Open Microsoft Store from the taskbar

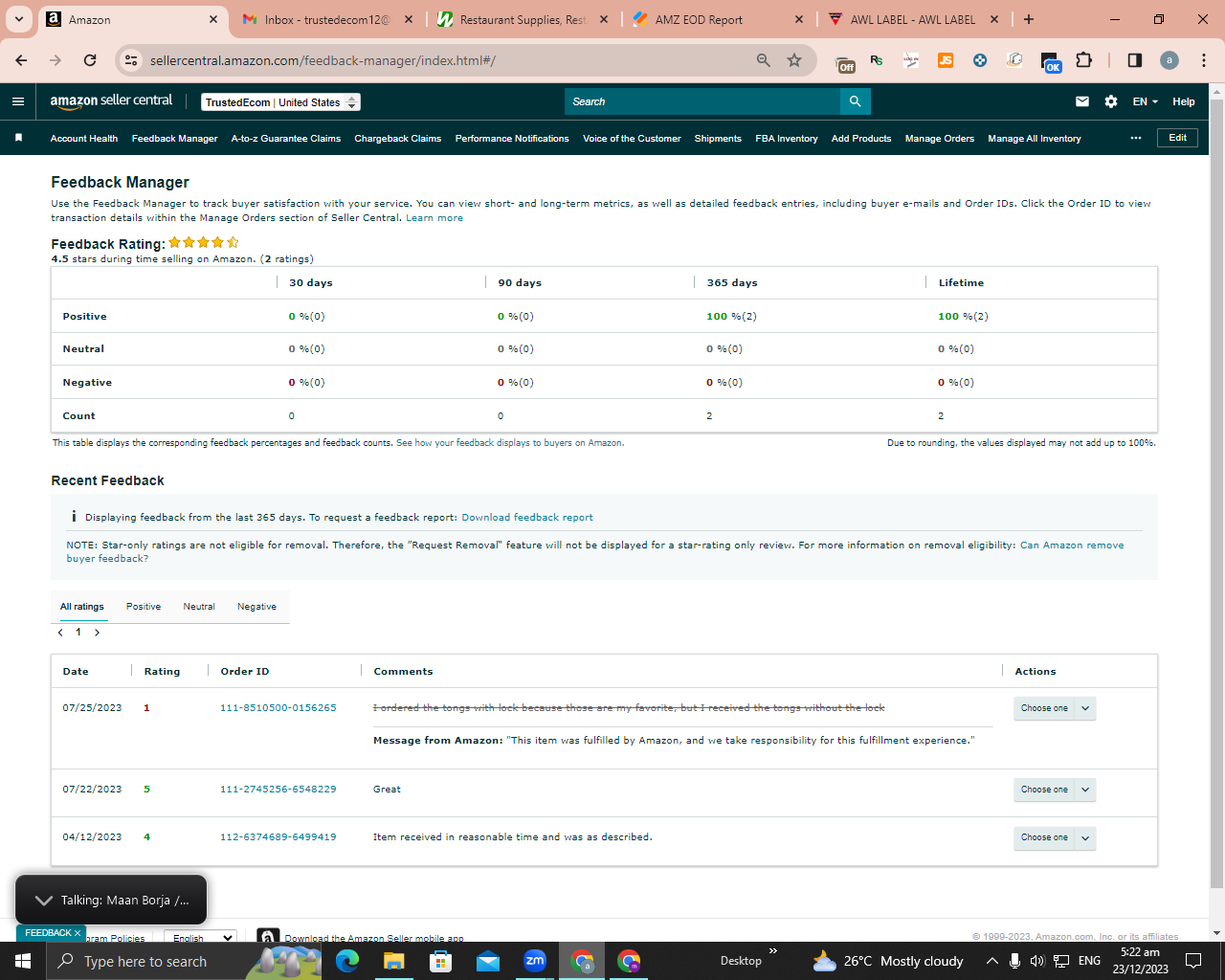coord(441,961)
